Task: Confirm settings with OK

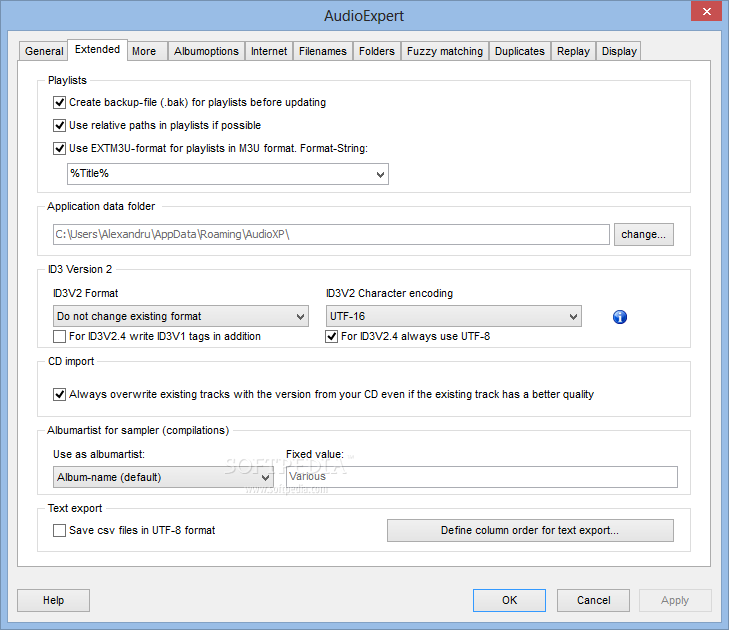Action: tap(509, 600)
